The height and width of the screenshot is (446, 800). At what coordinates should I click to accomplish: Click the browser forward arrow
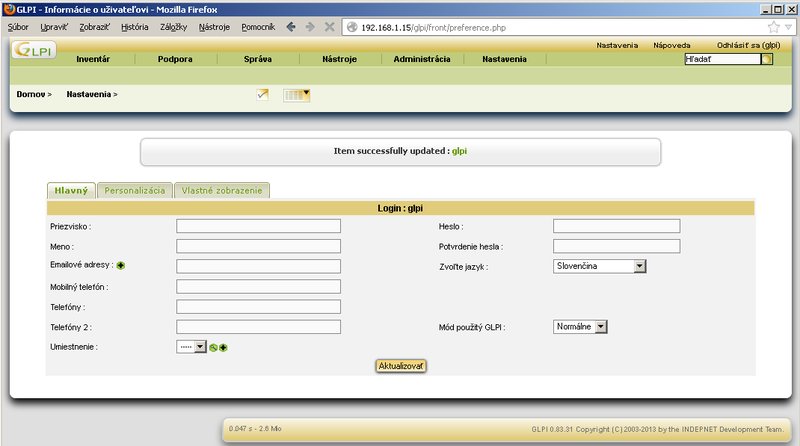tap(310, 26)
